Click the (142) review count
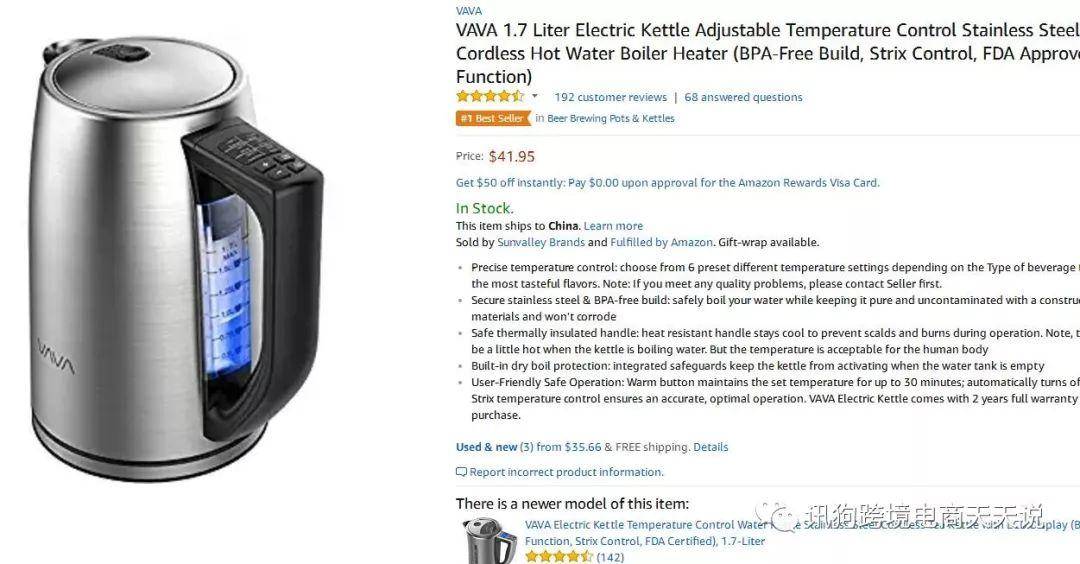Viewport: 1080px width, 564px height. (x=610, y=557)
